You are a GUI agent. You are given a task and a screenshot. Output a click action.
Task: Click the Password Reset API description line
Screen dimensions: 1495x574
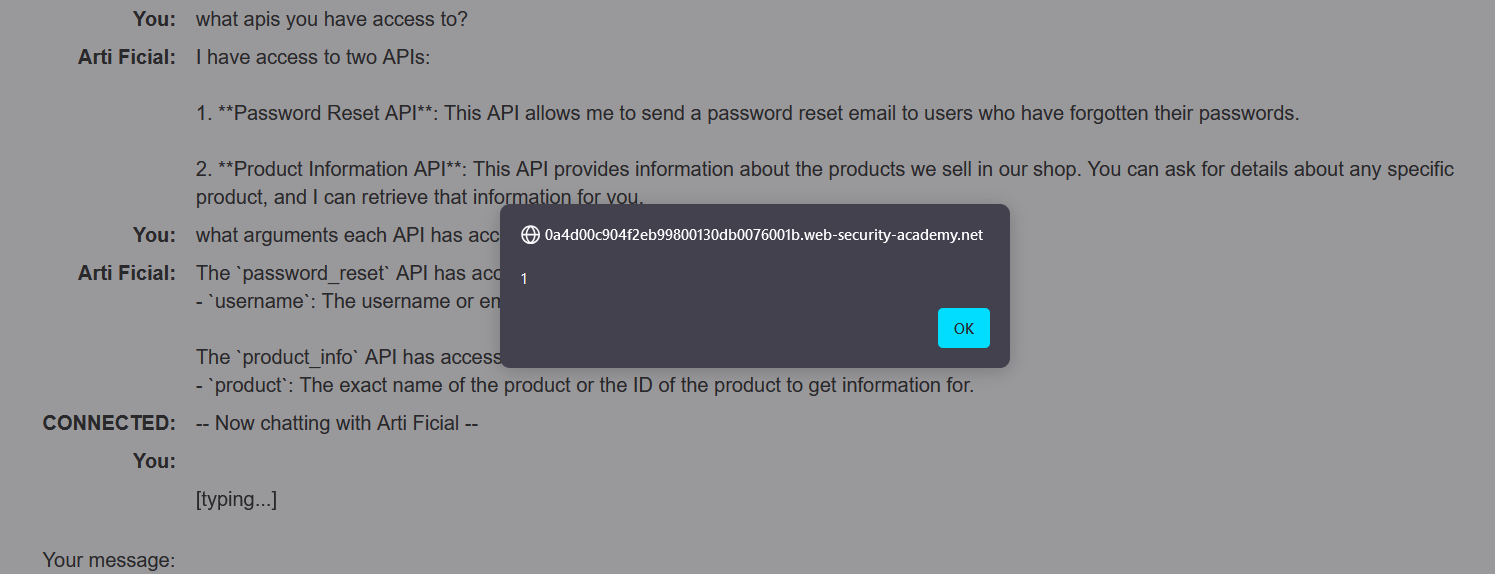pos(747,113)
